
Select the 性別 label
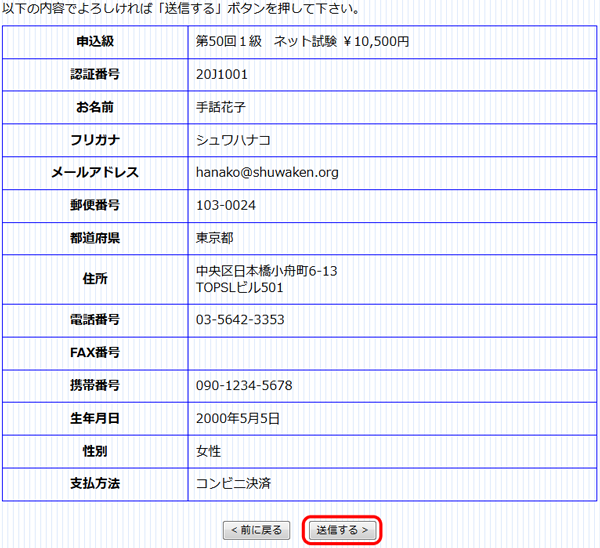[95, 451]
